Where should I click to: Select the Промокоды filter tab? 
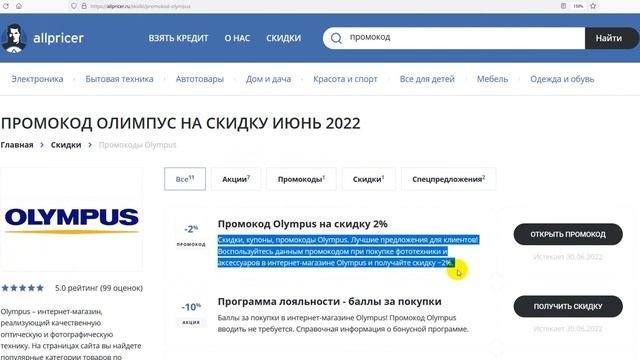pyautogui.click(x=301, y=179)
